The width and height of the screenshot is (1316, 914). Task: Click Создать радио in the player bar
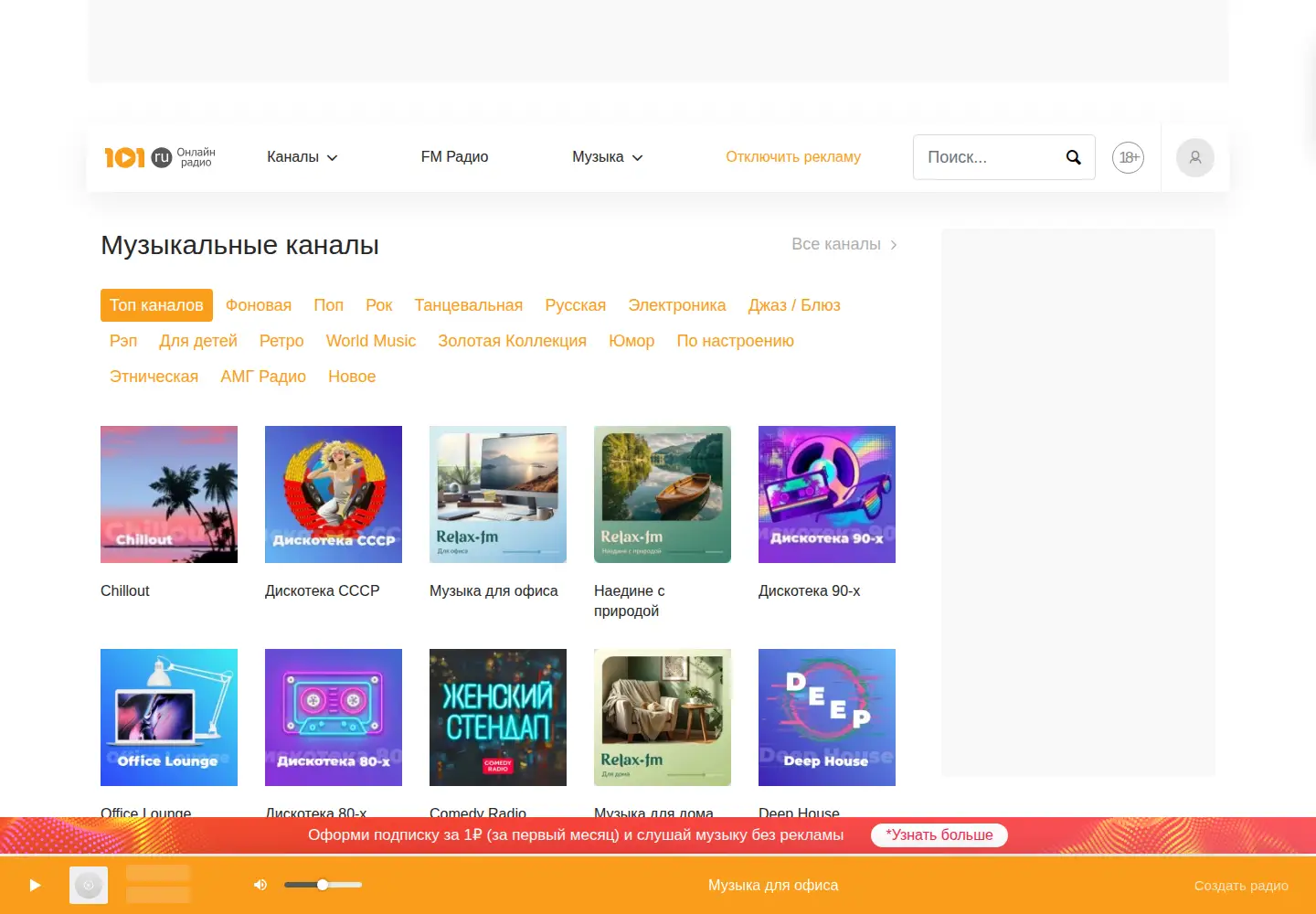click(x=1241, y=886)
